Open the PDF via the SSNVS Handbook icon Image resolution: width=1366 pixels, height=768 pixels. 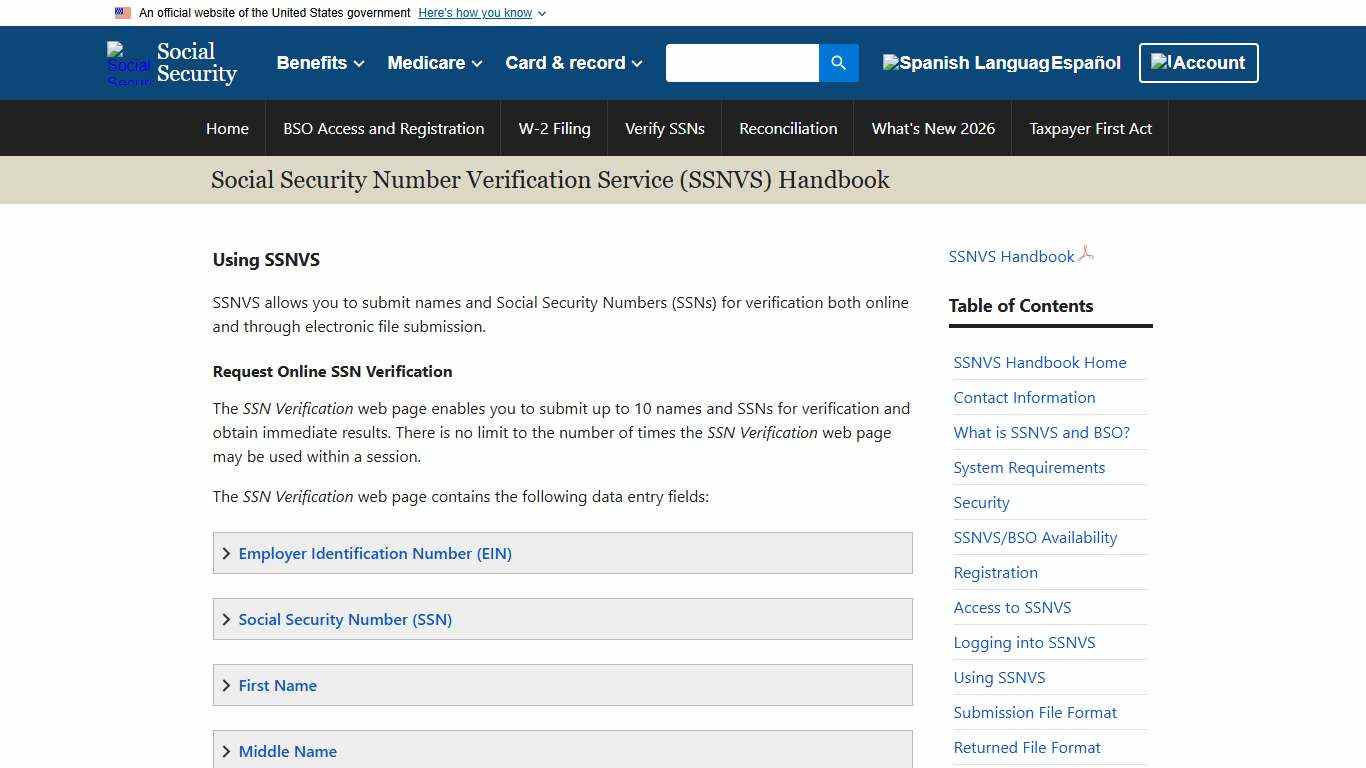(x=1087, y=254)
